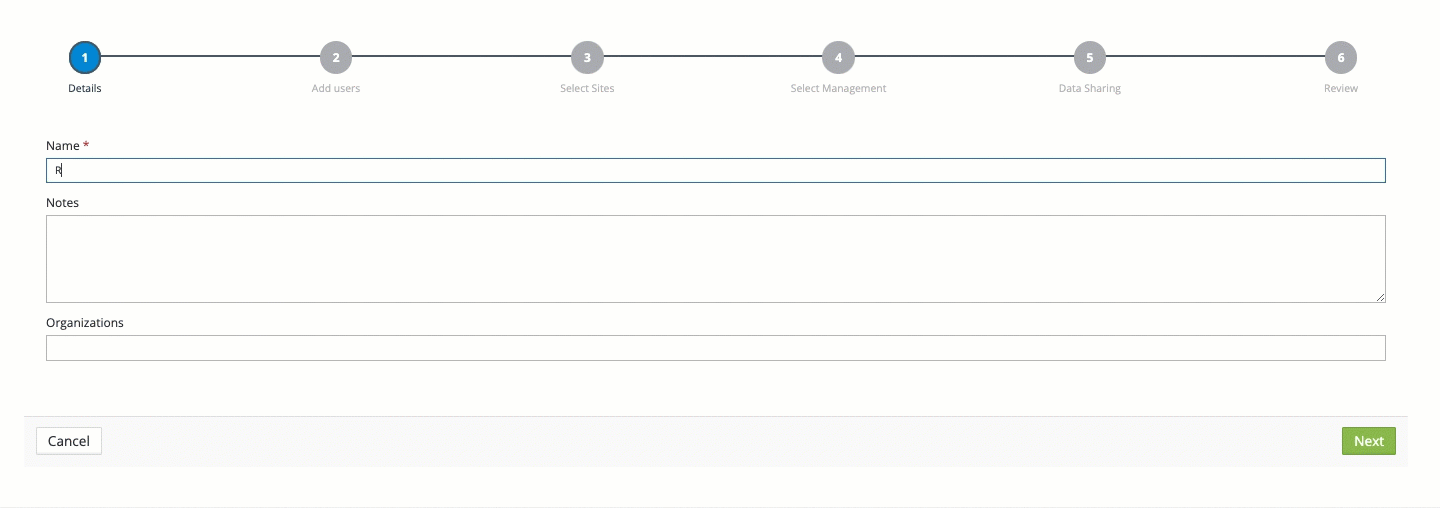The image size is (1440, 508).
Task: Go to step 5 Data Sharing
Action: click(1090, 58)
